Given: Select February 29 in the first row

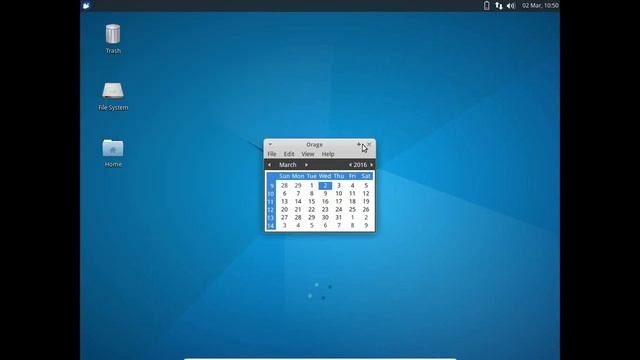Looking at the screenshot, I should 298,185.
